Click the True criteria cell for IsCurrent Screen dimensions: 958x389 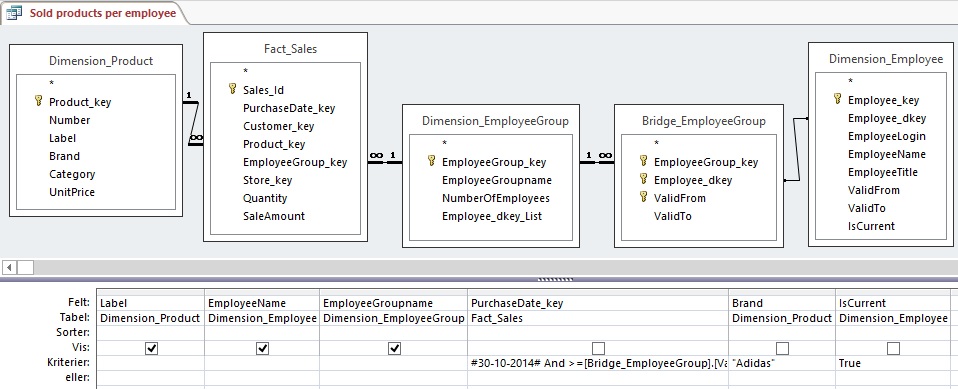893,363
